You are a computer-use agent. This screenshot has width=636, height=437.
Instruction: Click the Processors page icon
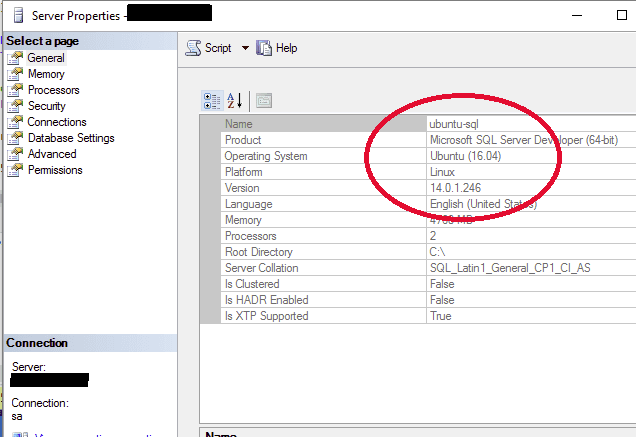pos(15,90)
